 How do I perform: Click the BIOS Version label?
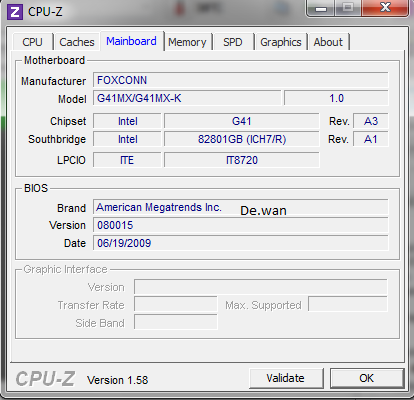(67, 225)
